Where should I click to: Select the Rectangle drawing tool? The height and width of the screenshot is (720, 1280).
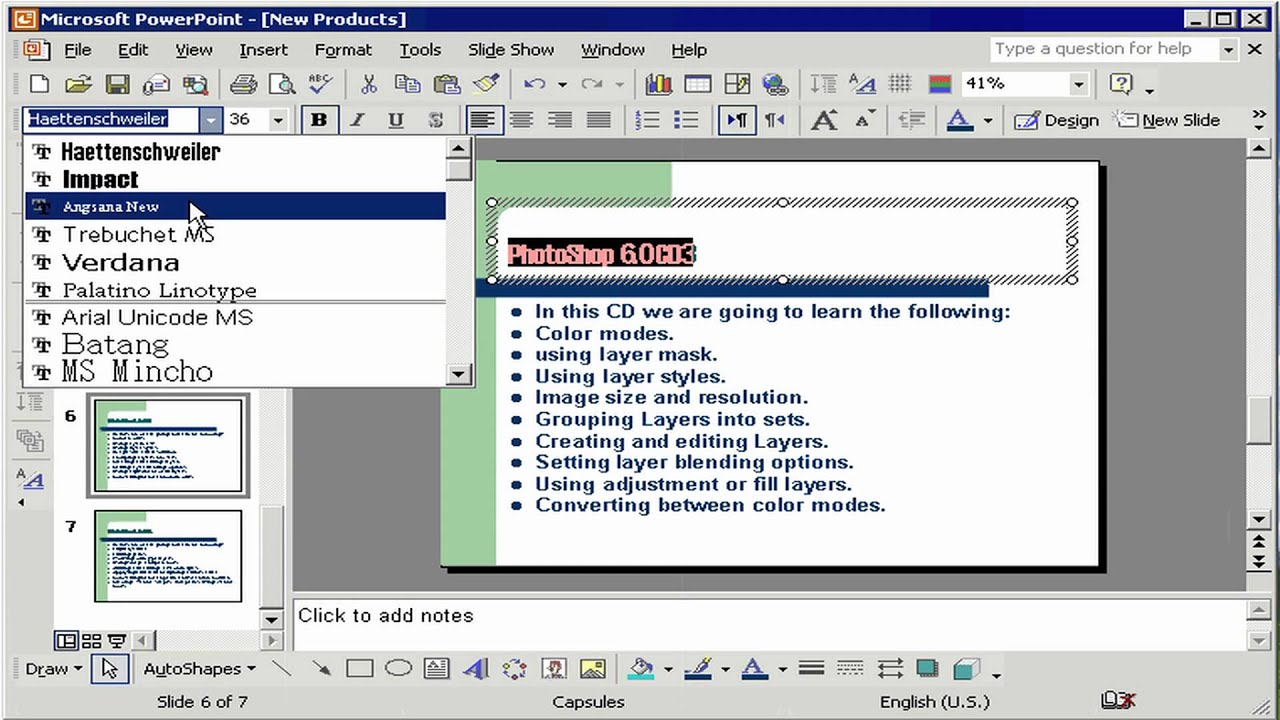[359, 669]
